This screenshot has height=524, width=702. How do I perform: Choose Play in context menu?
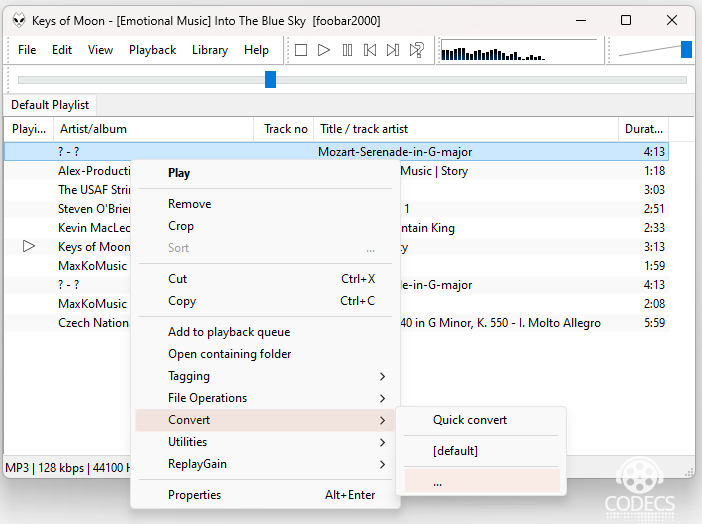[265, 173]
